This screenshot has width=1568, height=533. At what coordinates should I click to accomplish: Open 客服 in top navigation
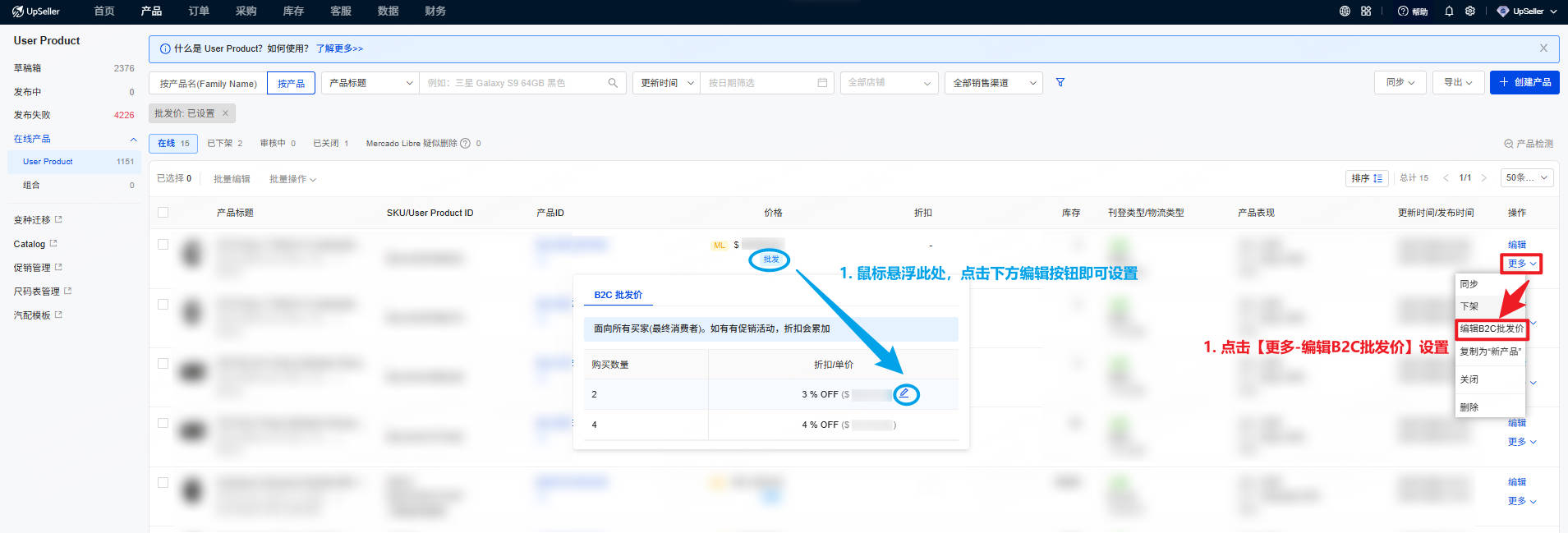point(341,11)
